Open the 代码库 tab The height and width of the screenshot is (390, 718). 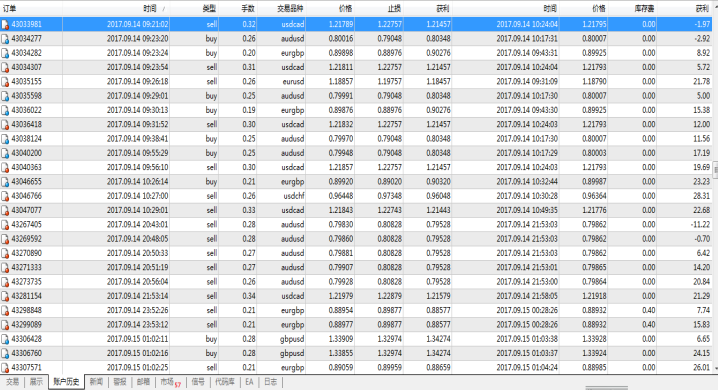[225, 382]
